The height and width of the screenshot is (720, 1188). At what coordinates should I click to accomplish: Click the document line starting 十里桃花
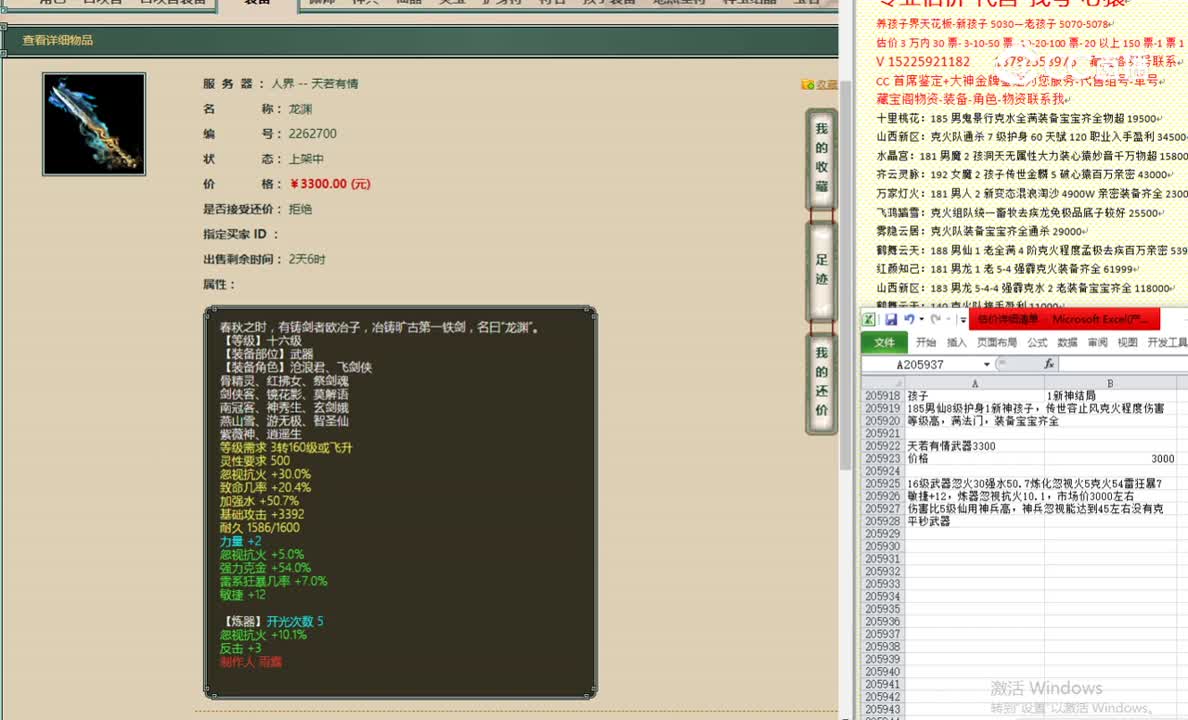[x=1020, y=118]
